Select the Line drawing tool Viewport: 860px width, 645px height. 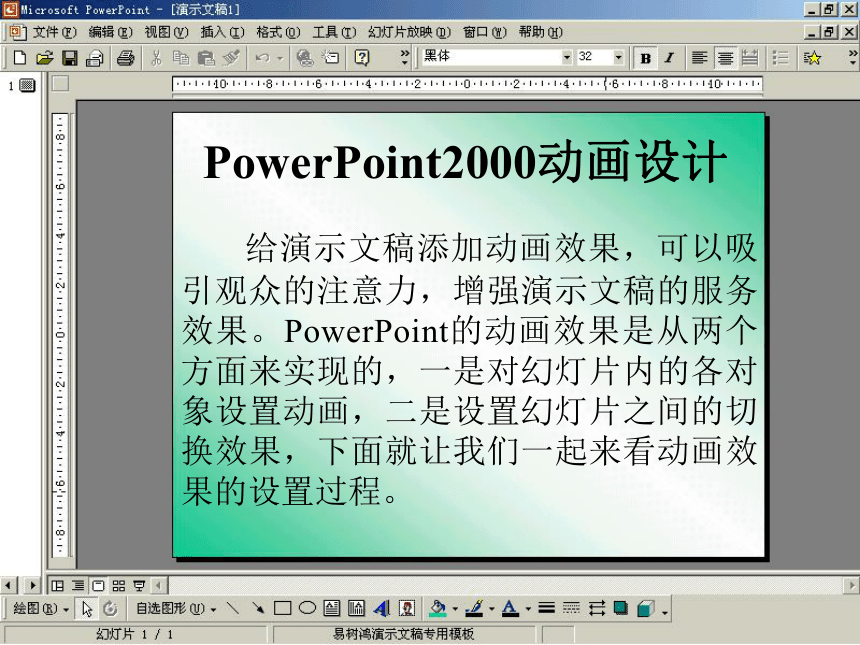coord(233,608)
